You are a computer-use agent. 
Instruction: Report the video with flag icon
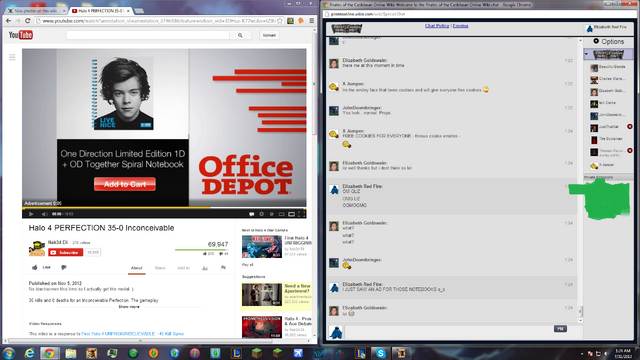point(223,268)
